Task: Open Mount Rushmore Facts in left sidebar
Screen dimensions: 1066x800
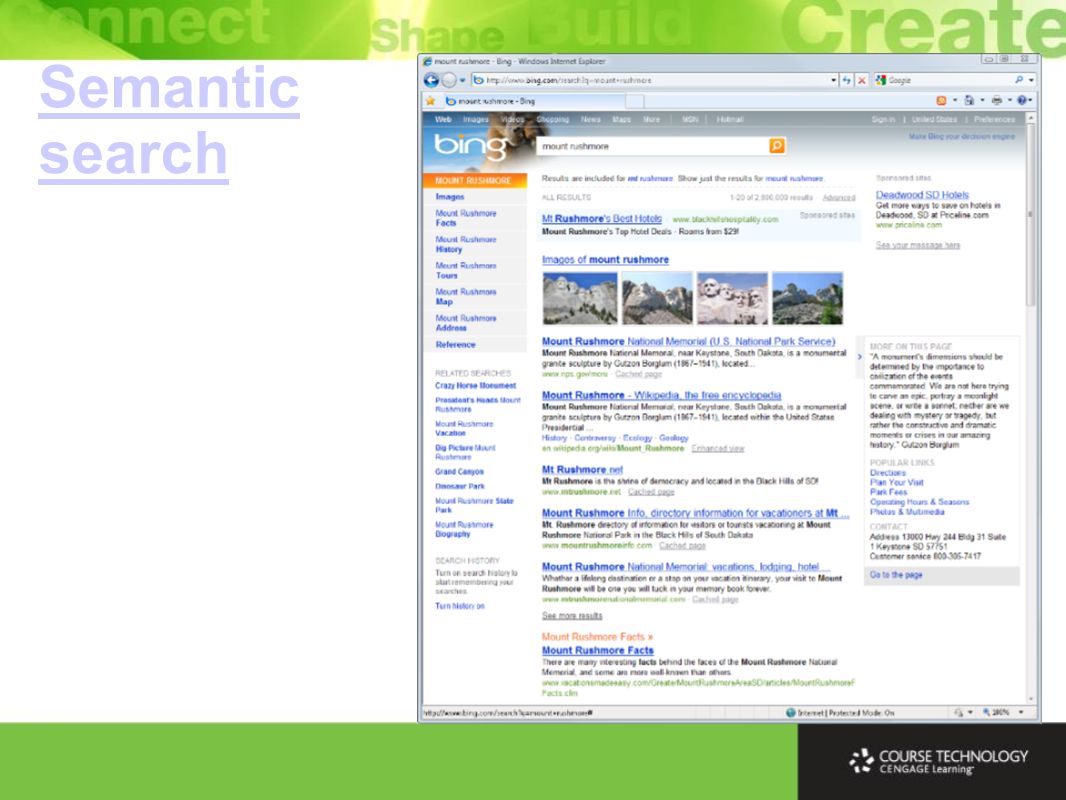Action: (x=466, y=218)
